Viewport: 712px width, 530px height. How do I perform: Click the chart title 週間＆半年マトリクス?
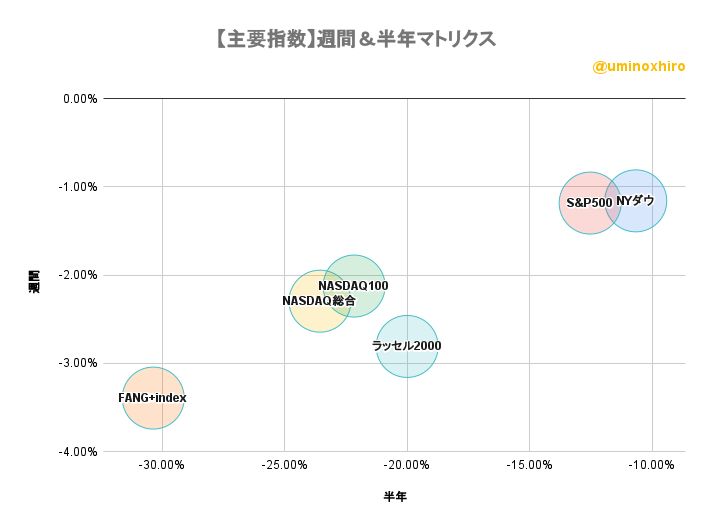click(356, 39)
